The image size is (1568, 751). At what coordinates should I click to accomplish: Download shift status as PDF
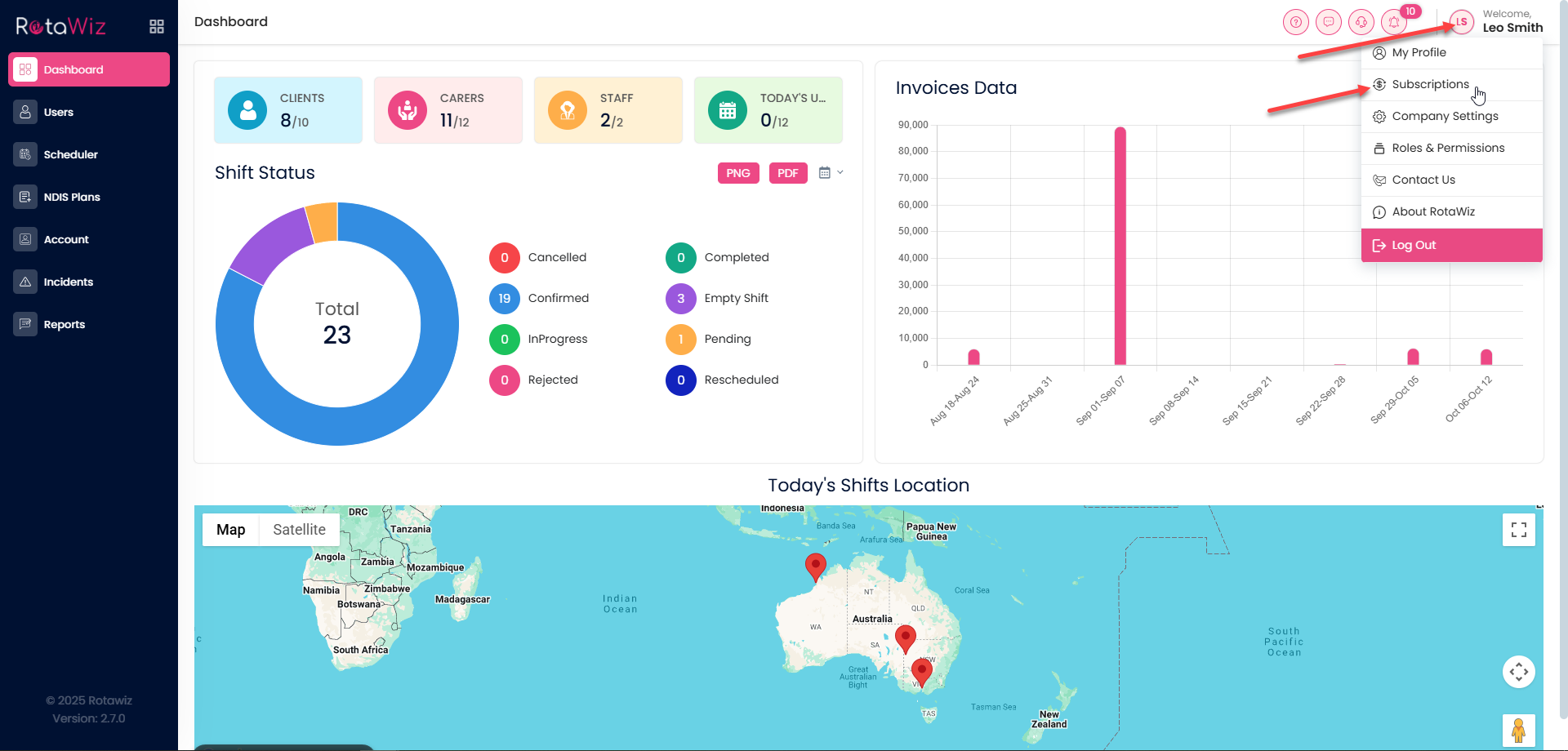787,173
